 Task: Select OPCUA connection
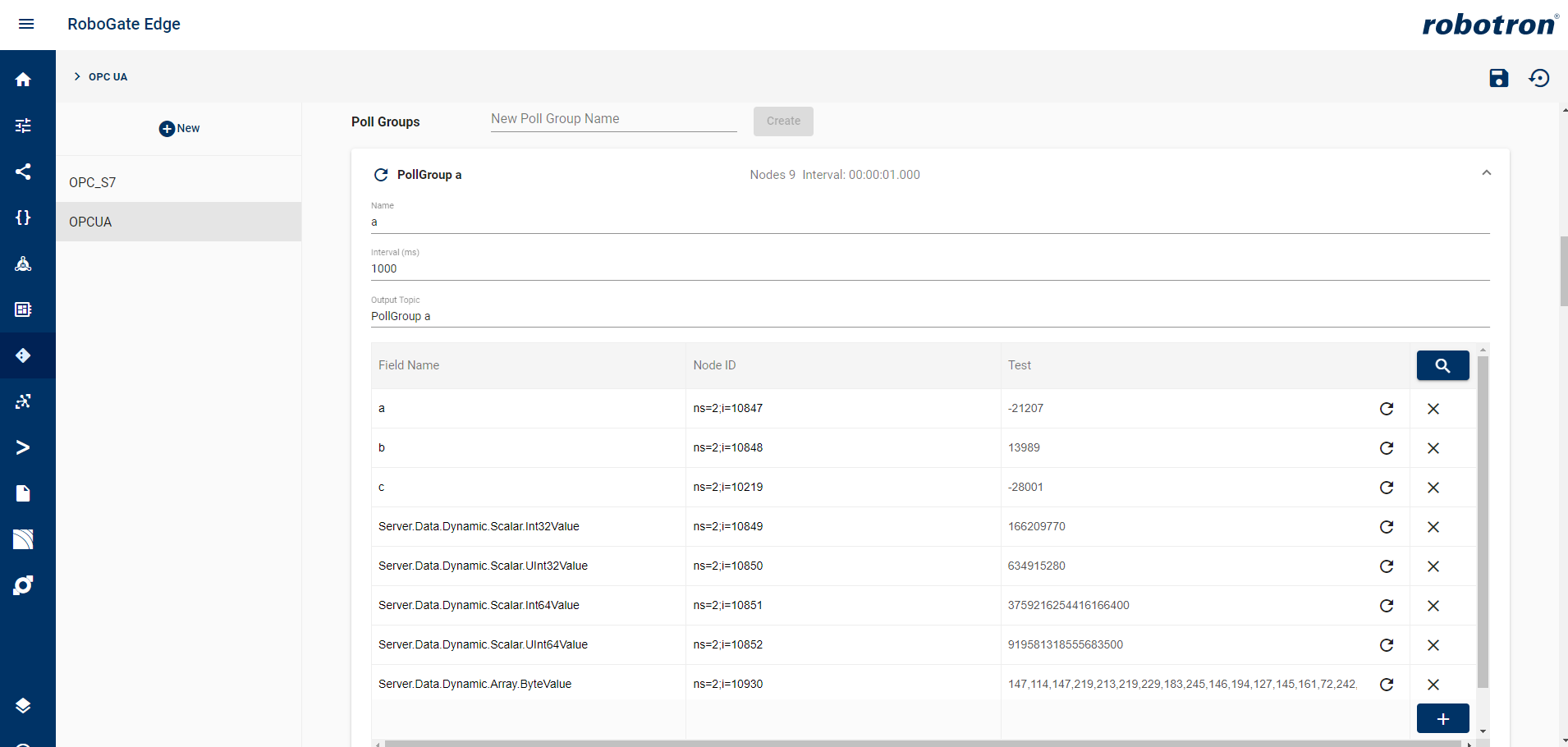(x=178, y=222)
